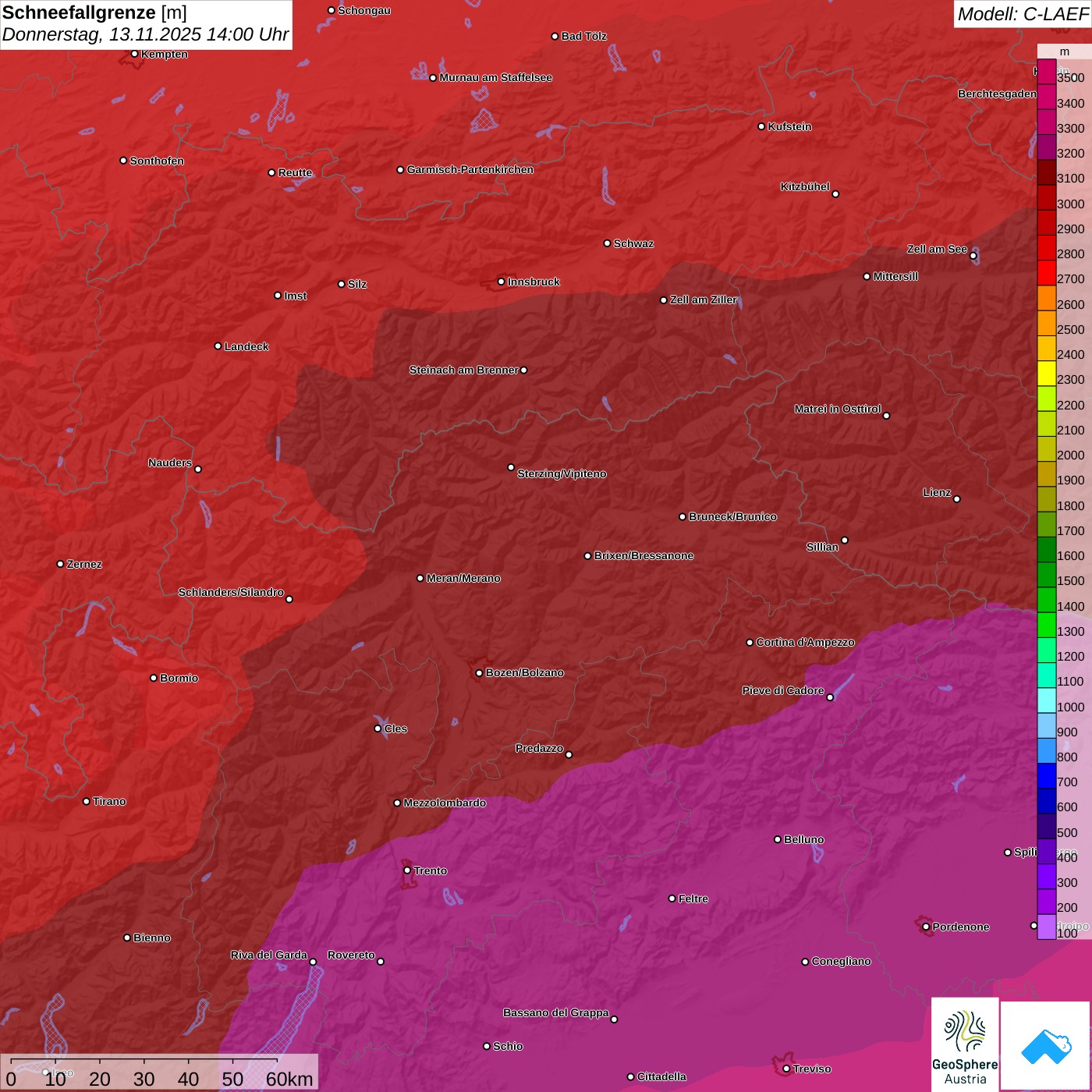Click the 3000 legend value
Viewport: 1092px width, 1092px height.
pyautogui.click(x=1070, y=204)
